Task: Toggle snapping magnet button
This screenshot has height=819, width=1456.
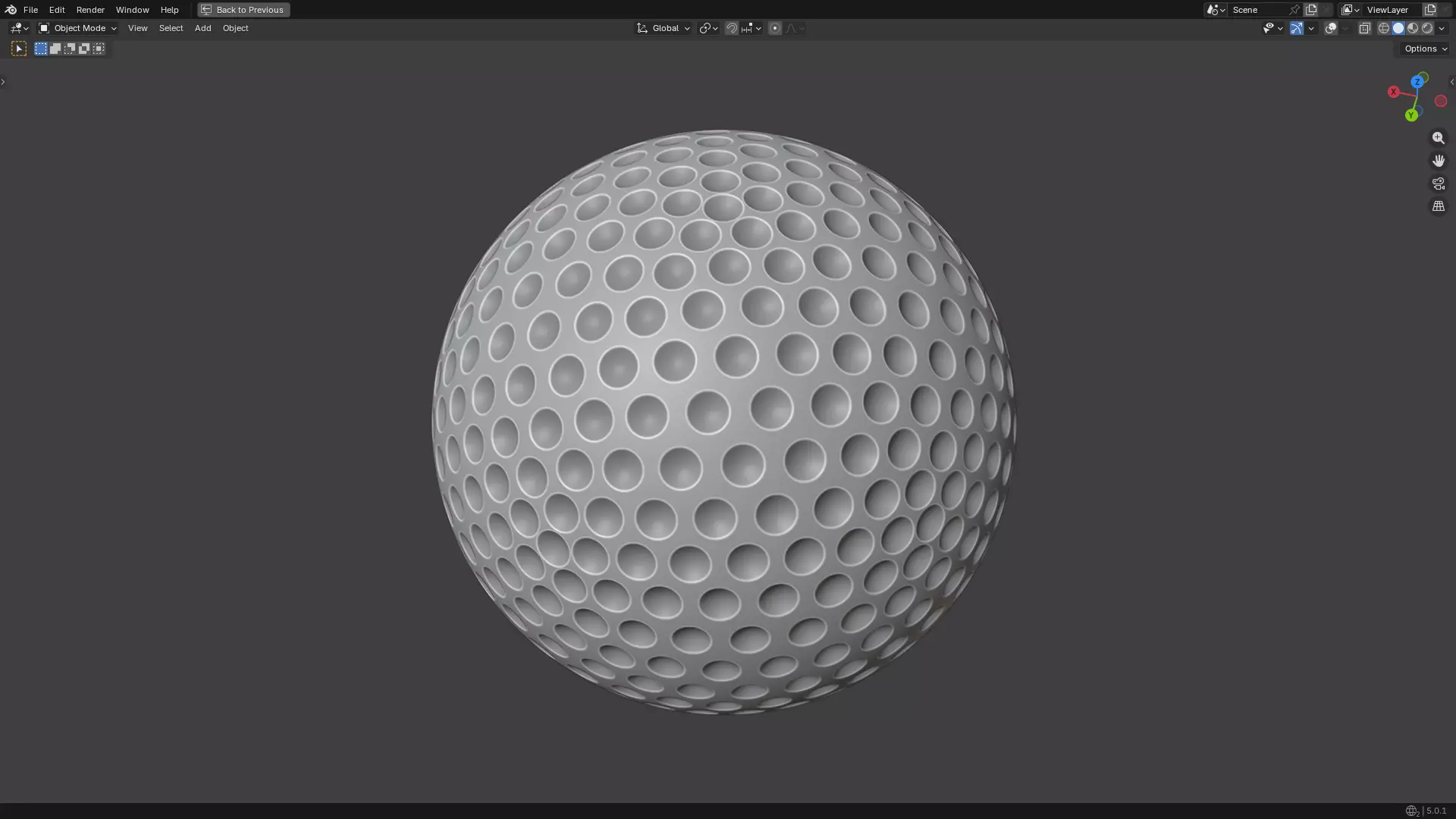Action: click(731, 28)
